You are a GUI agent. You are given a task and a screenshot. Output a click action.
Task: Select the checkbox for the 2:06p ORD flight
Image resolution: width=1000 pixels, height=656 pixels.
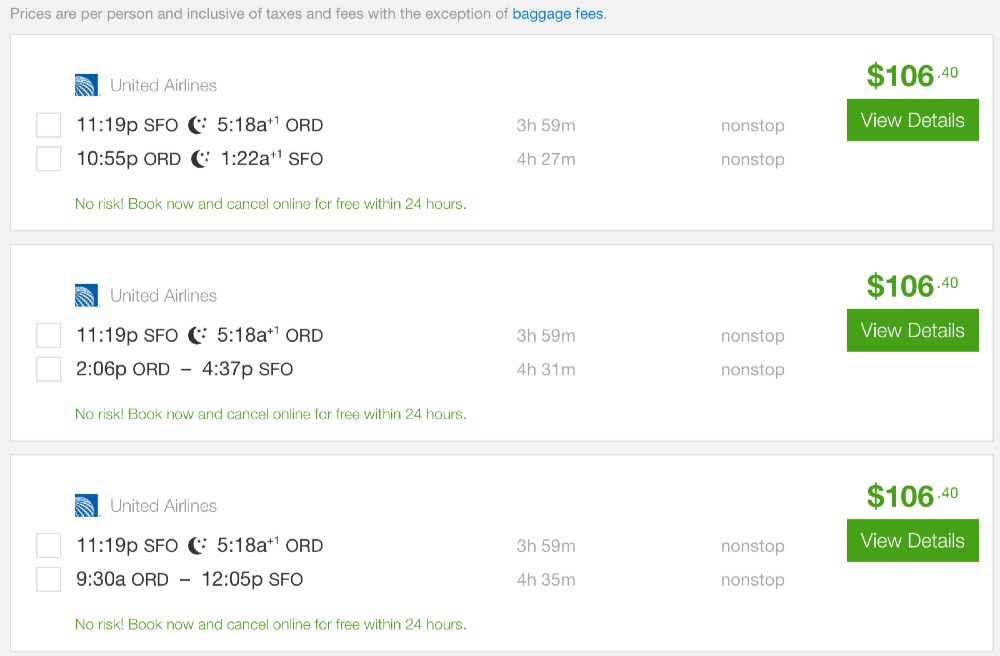point(49,369)
